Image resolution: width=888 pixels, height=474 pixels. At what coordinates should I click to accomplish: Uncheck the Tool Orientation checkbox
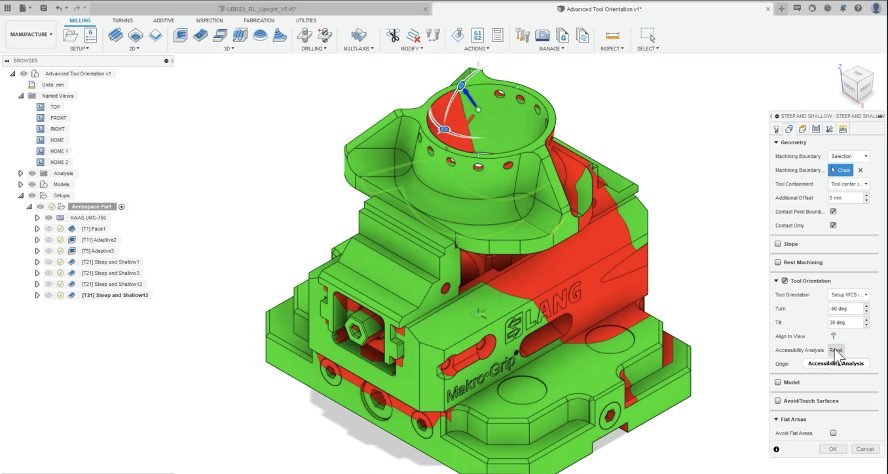[x=785, y=280]
